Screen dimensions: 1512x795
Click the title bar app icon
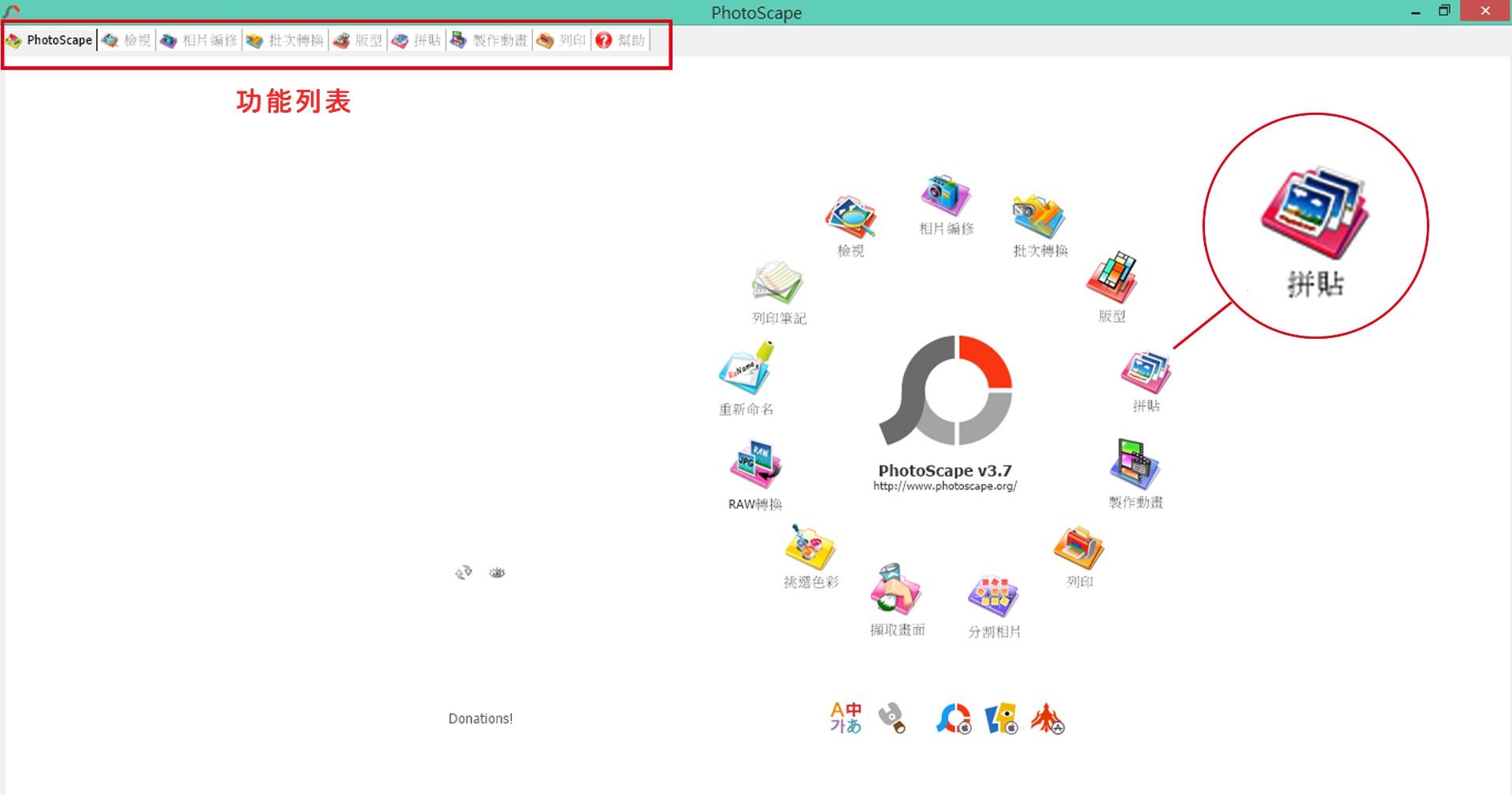click(11, 11)
